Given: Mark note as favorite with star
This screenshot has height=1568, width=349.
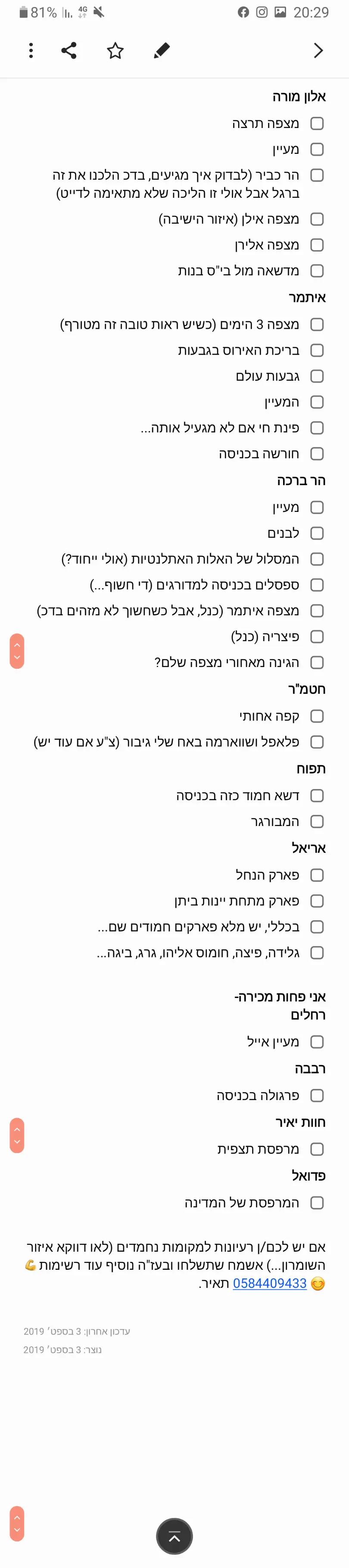Looking at the screenshot, I should point(115,50).
